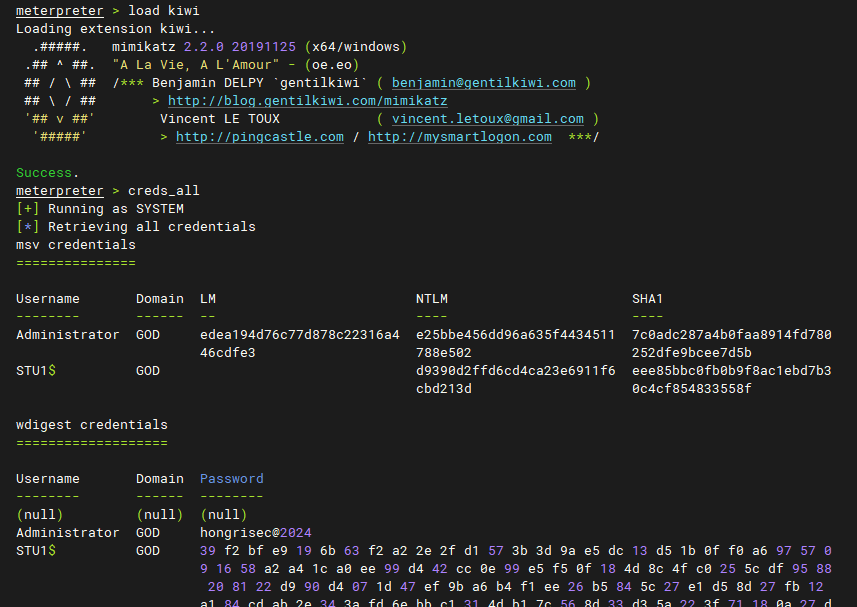The width and height of the screenshot is (857, 607).
Task: Click the 'Username' header in msv table
Action: click(48, 299)
